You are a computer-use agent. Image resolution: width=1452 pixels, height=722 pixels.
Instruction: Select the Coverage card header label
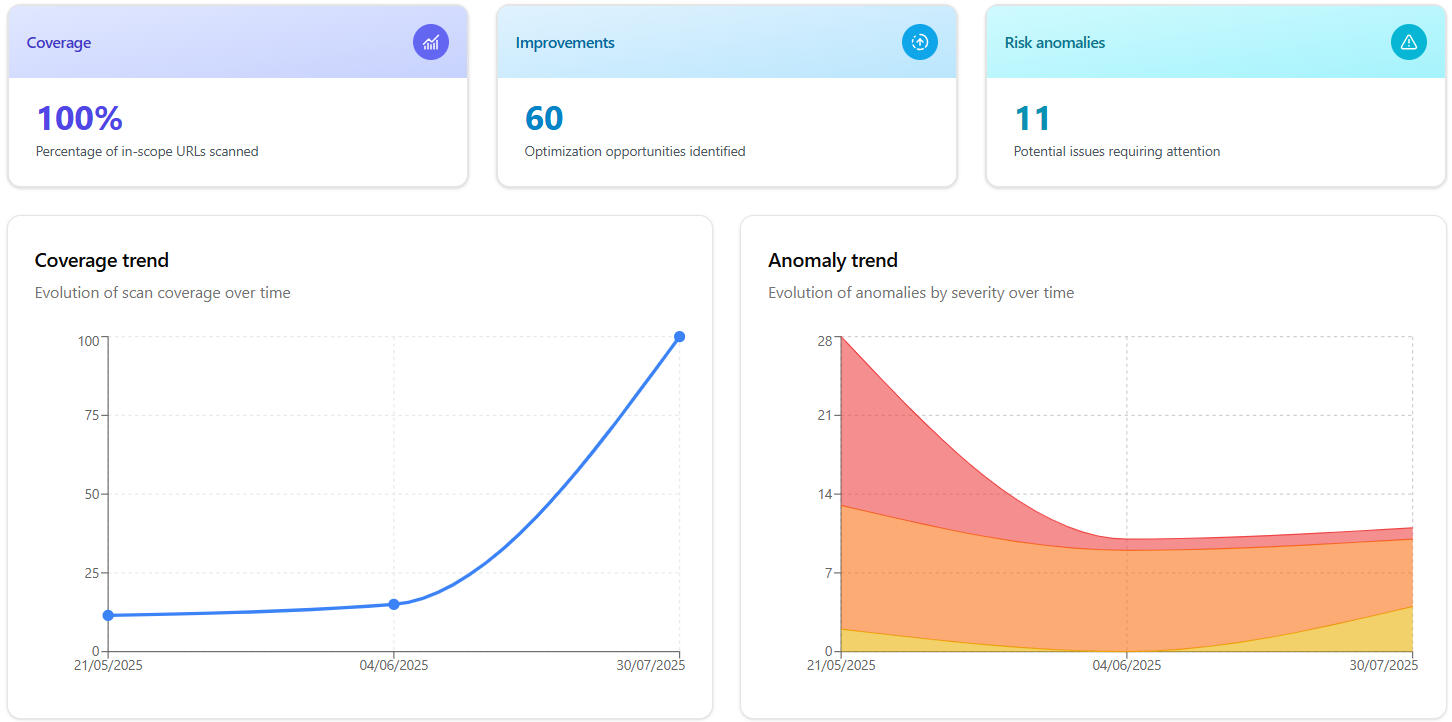(59, 43)
